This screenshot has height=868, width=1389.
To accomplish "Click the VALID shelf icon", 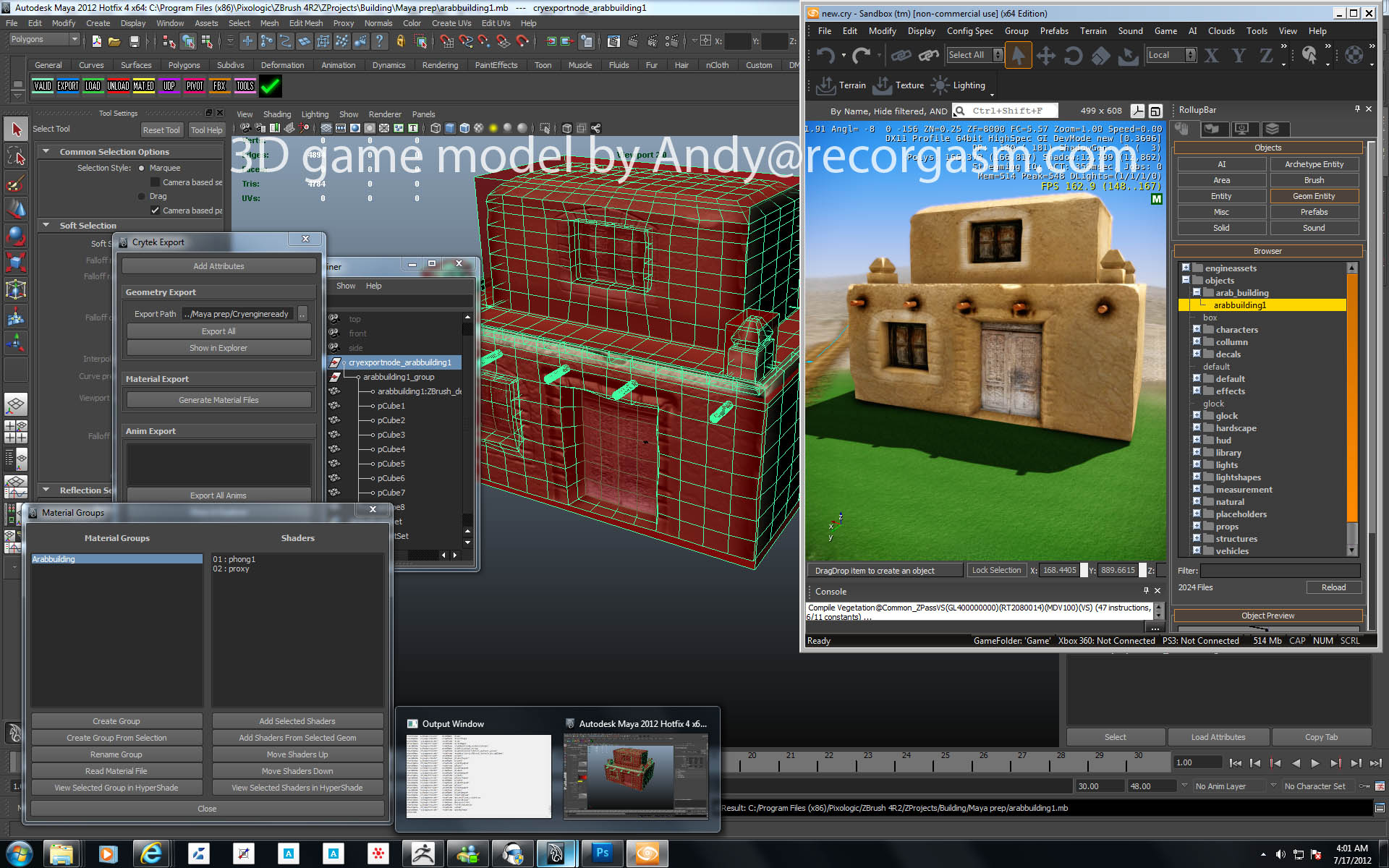I will (43, 86).
